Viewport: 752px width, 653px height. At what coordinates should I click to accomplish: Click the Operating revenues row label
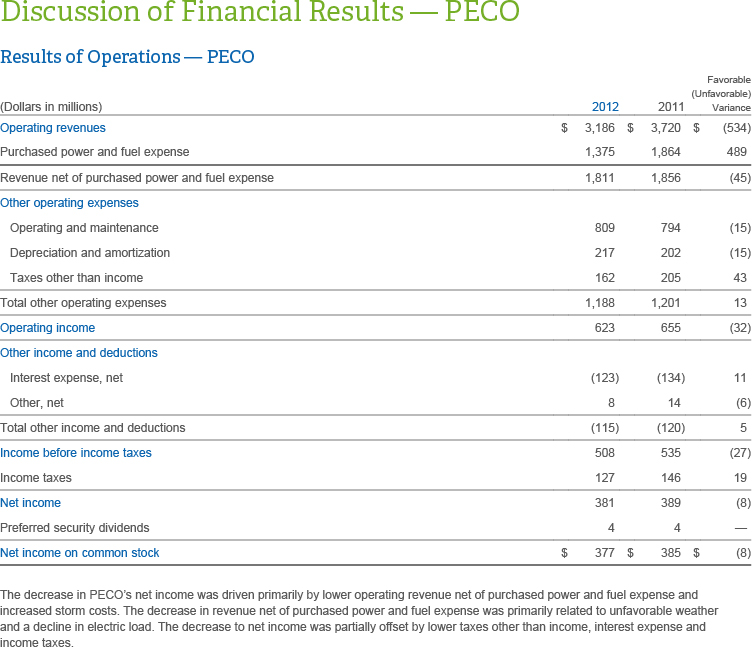[x=53, y=128]
